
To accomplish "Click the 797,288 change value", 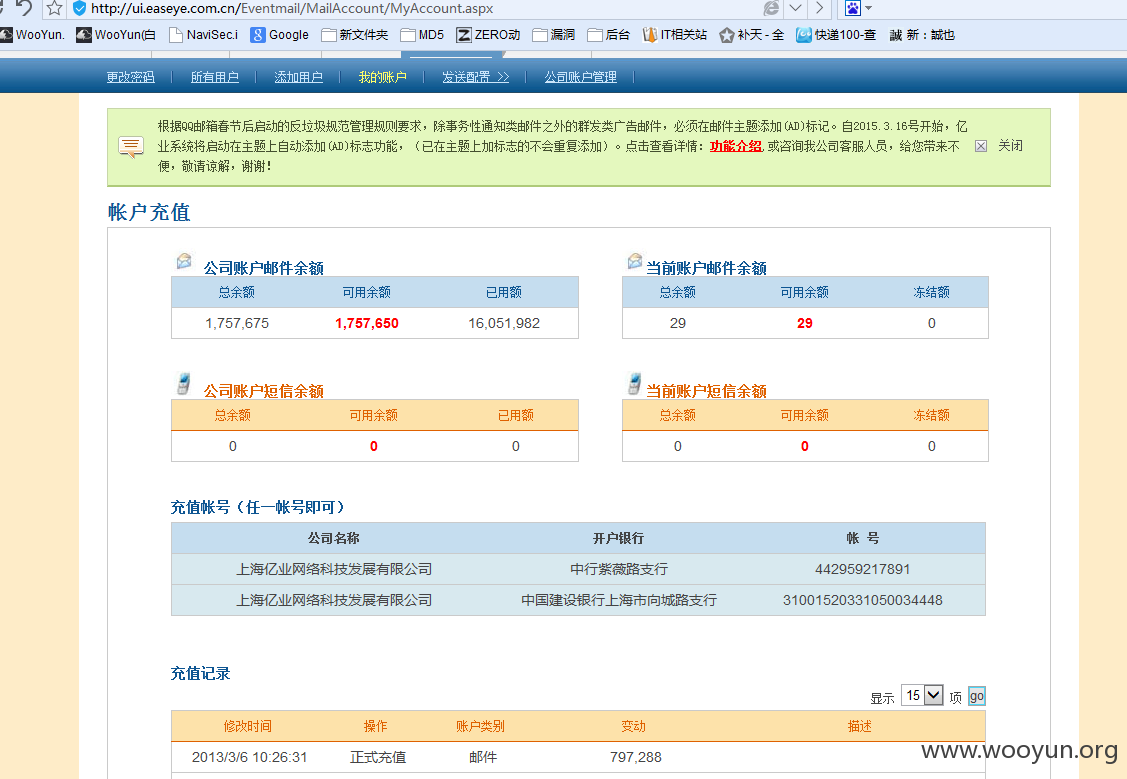I will click(636, 757).
